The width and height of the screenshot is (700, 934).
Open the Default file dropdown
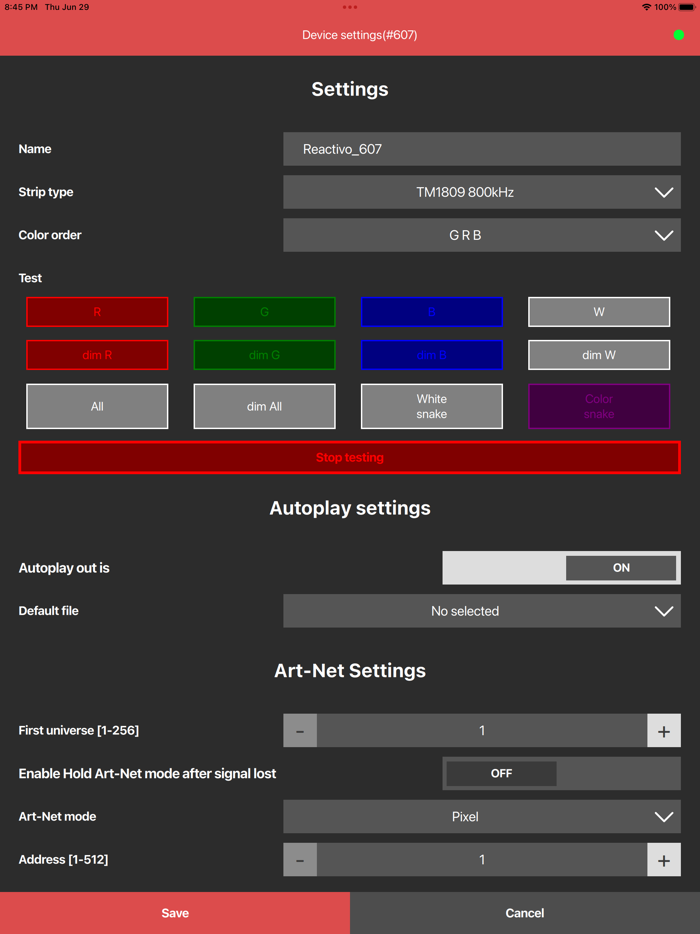(482, 611)
